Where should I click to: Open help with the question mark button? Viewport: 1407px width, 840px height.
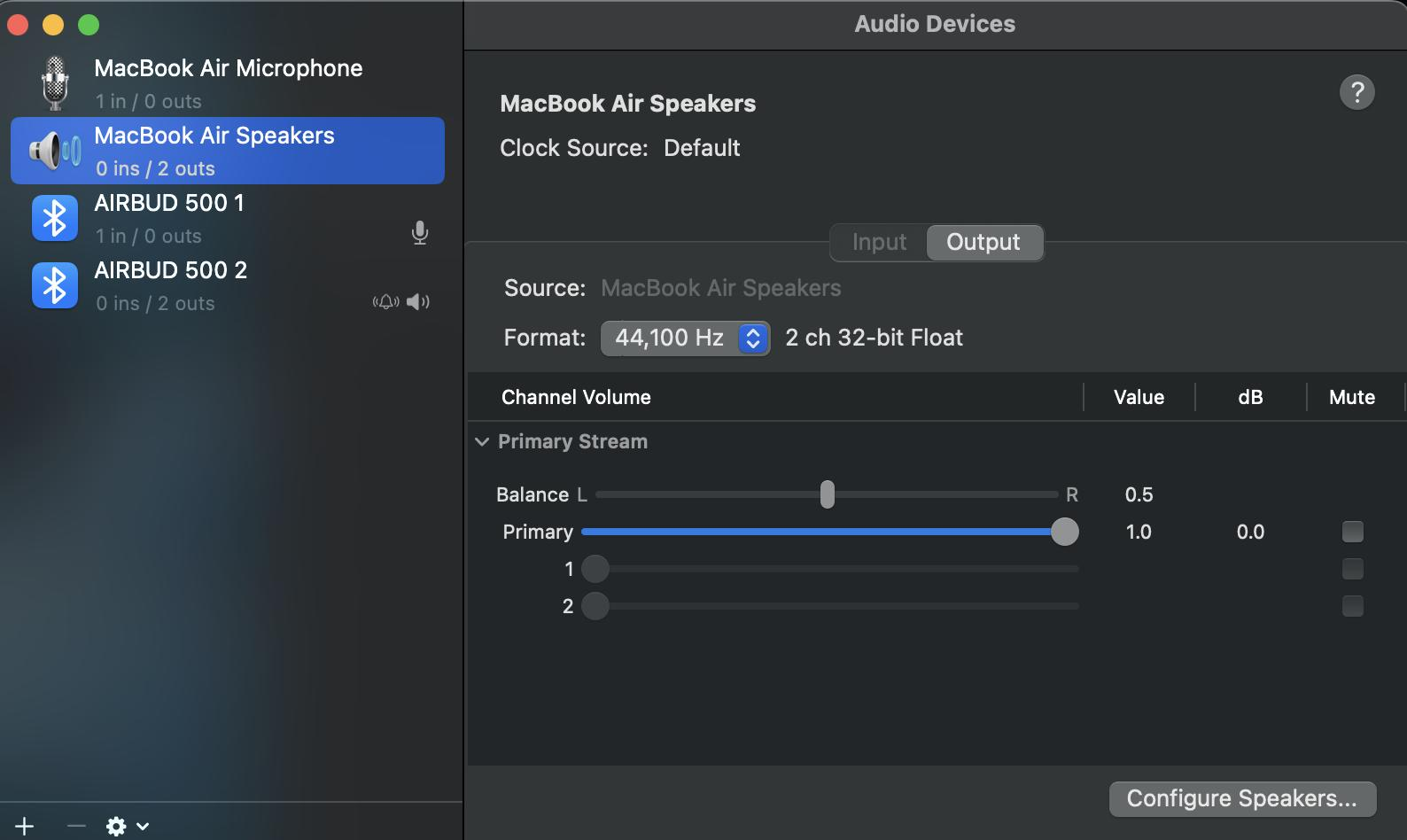1356,92
